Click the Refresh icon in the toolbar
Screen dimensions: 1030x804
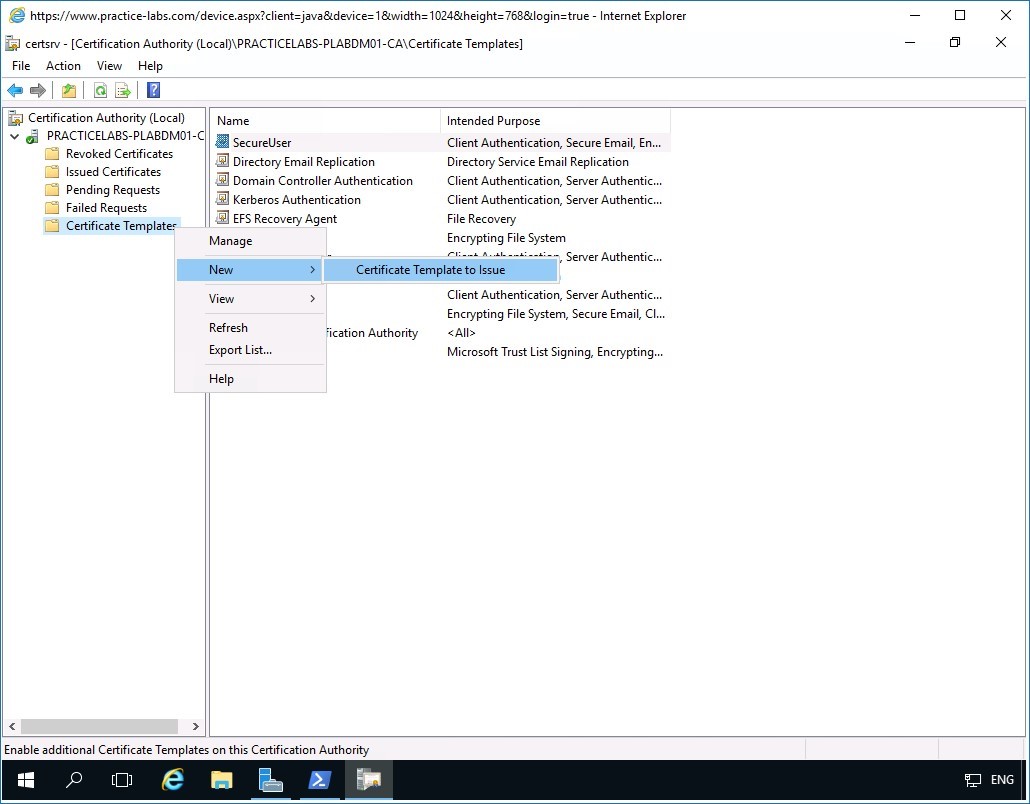(x=100, y=90)
